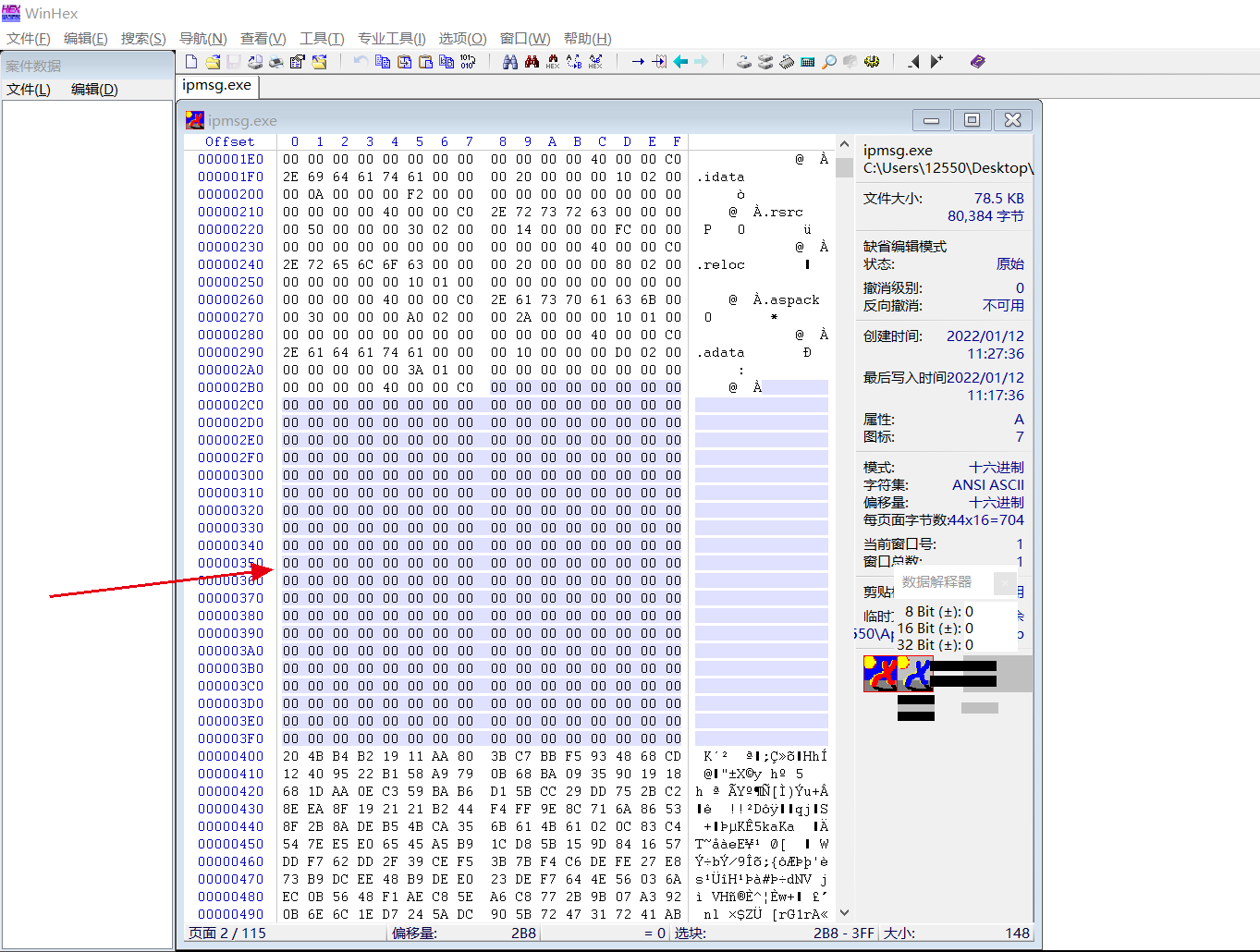Viewport: 1260px width, 952px height.
Task: Open 文件(L) in case data panel
Action: pos(29,90)
